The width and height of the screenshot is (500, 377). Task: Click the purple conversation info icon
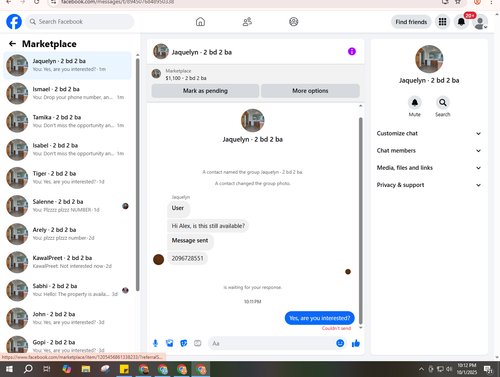pyautogui.click(x=352, y=51)
